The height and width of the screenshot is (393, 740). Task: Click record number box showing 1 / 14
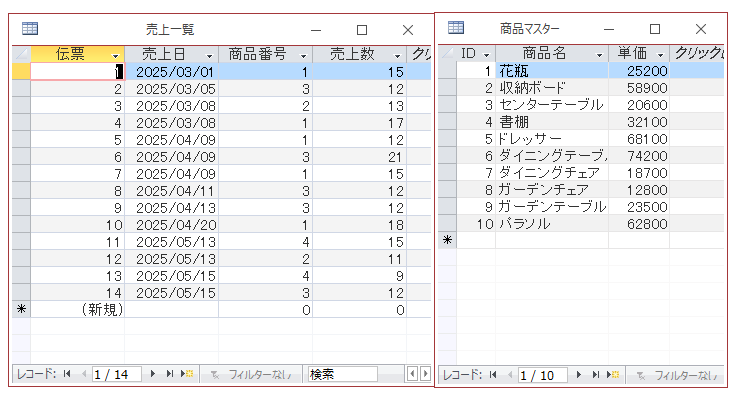117,374
